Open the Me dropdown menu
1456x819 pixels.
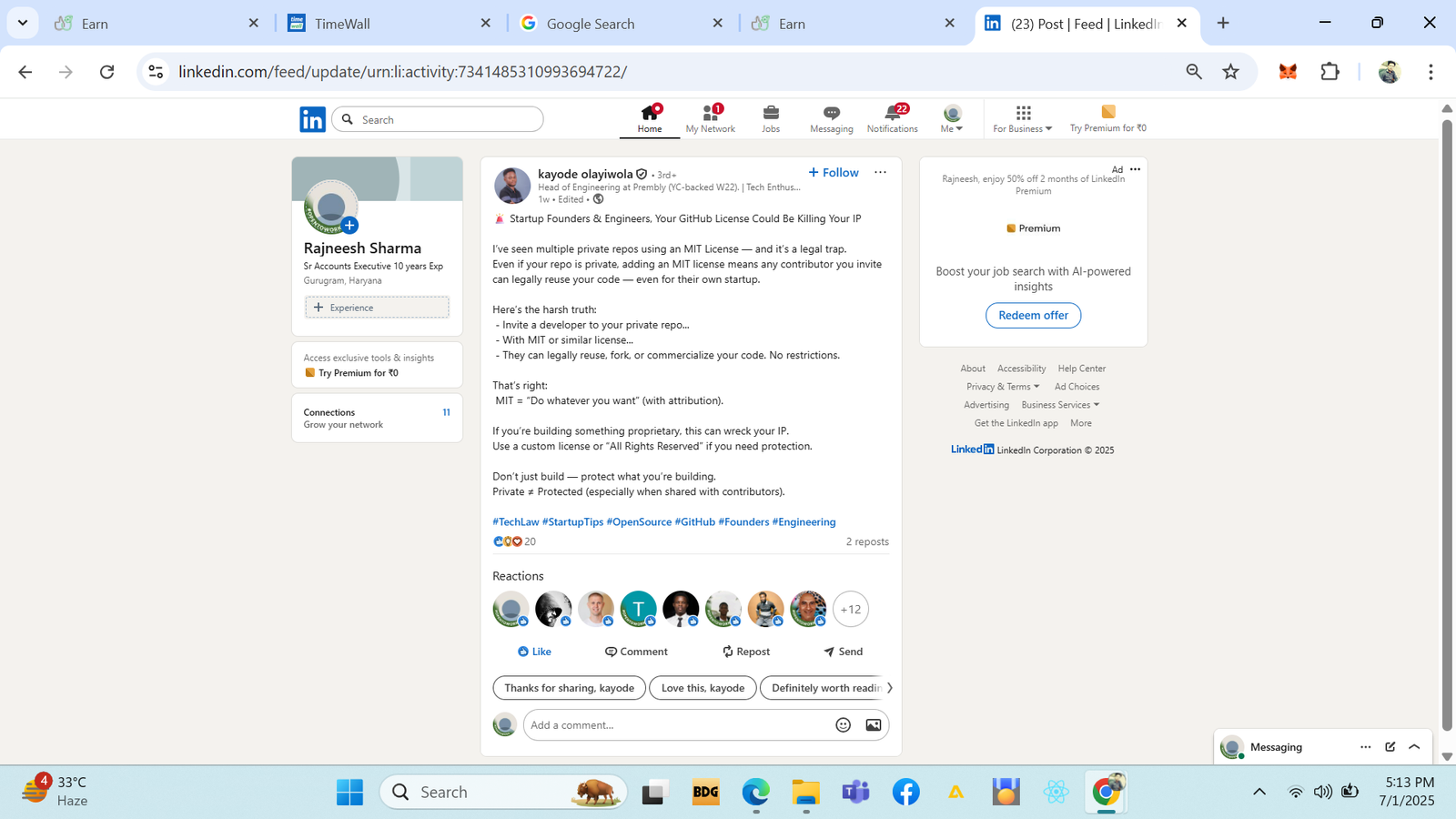coord(952,118)
